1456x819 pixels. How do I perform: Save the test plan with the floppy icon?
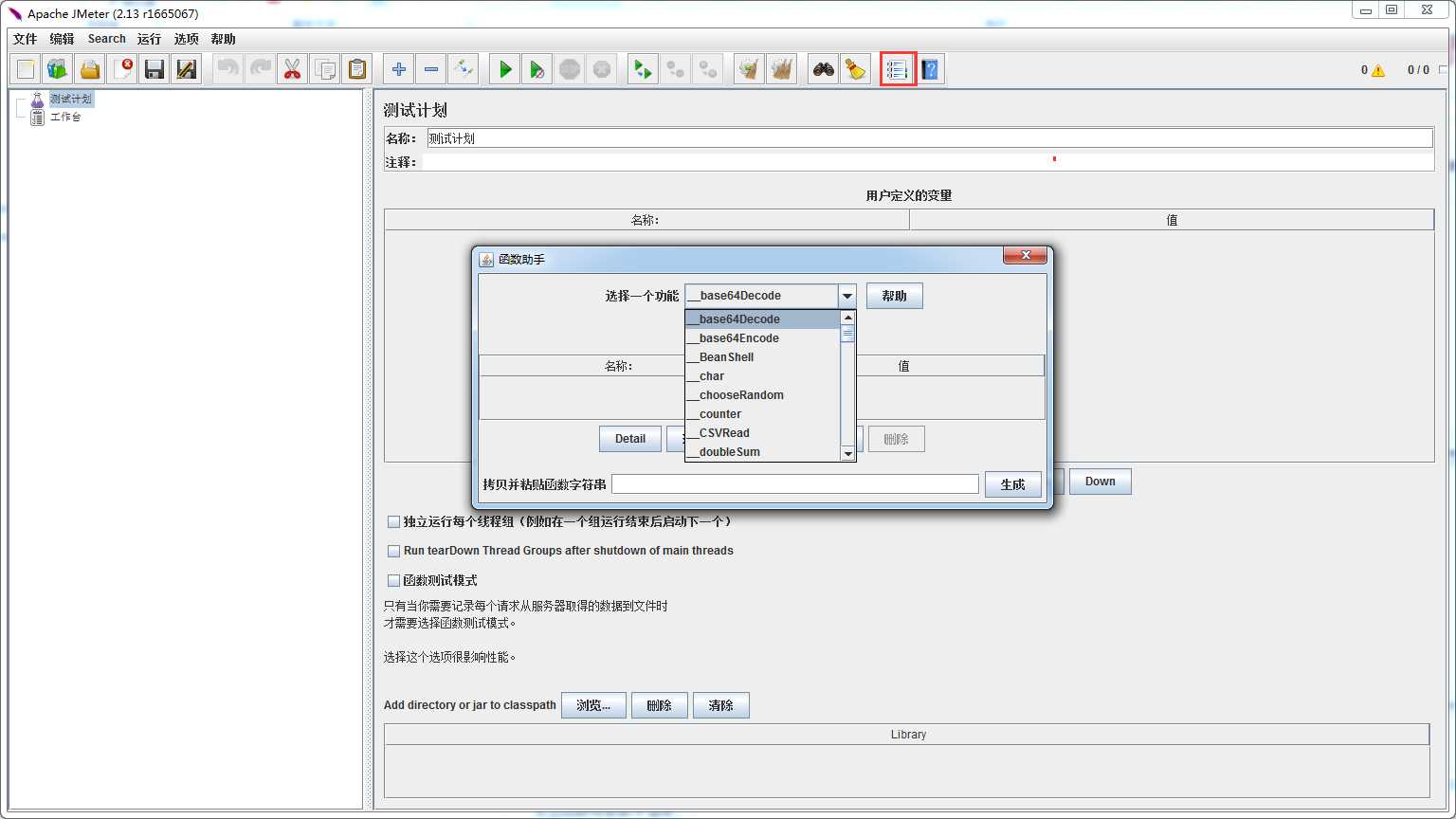(x=155, y=69)
